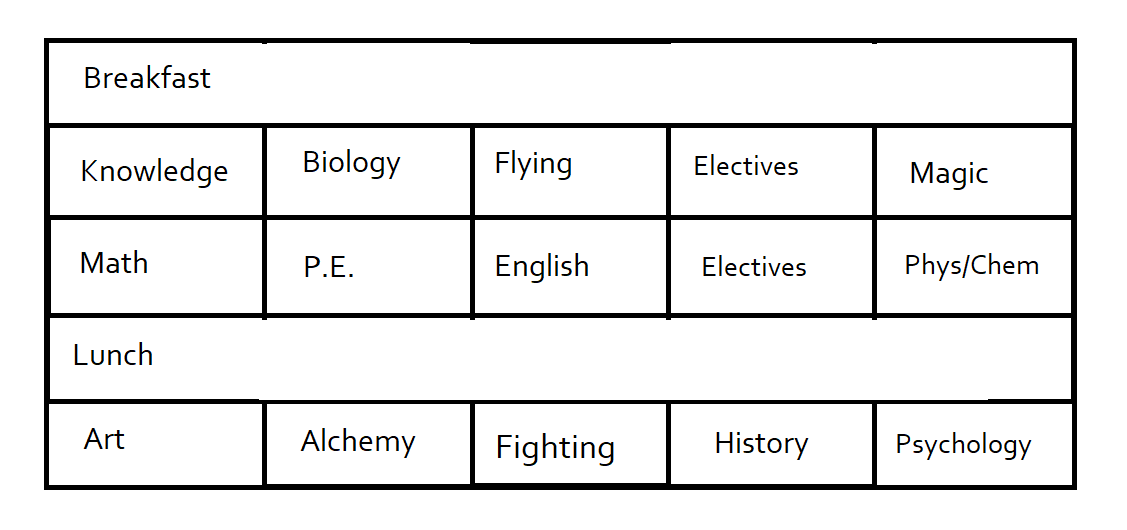Viewport: 1127px width, 530px height.
Task: Select the Alchemy cell
Action: pos(369,444)
